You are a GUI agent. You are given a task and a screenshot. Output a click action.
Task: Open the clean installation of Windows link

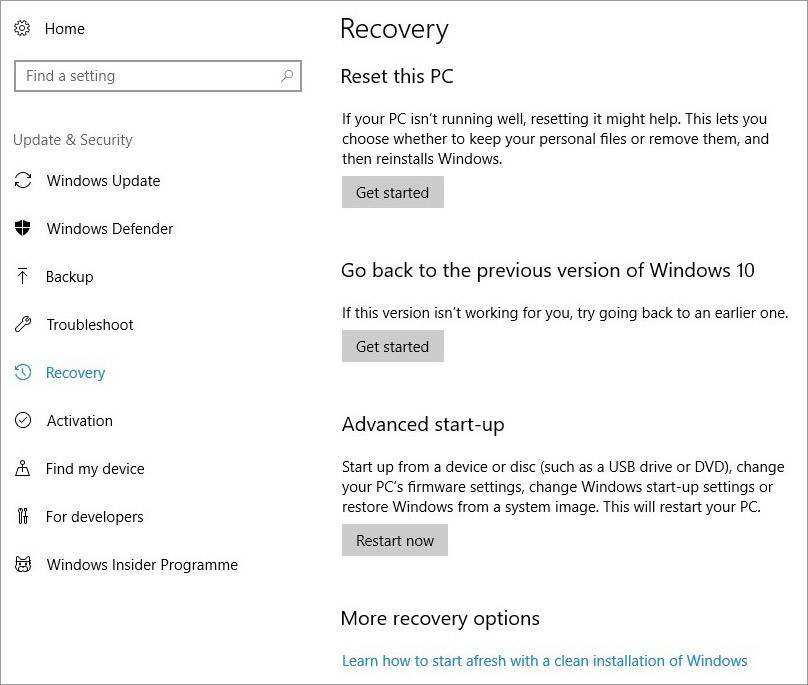545,661
